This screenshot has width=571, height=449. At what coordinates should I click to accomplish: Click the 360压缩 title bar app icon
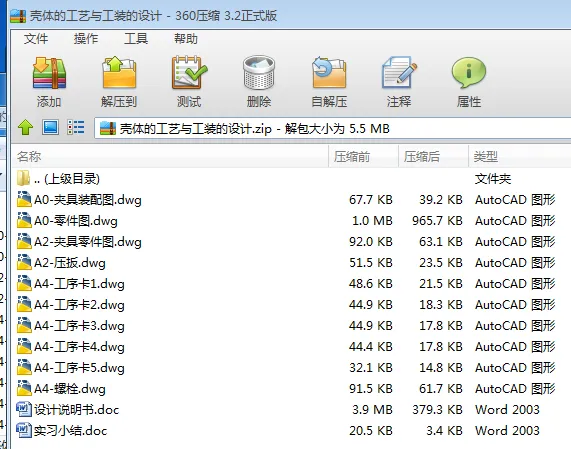(18, 16)
